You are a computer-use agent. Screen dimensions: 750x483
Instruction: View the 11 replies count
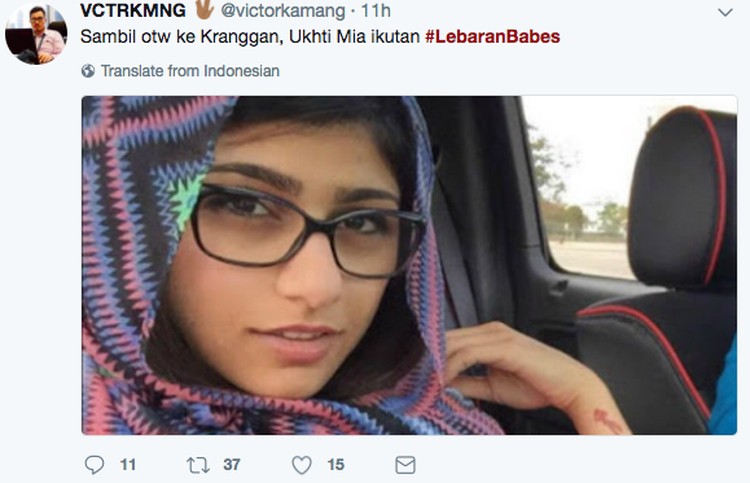click(x=128, y=465)
